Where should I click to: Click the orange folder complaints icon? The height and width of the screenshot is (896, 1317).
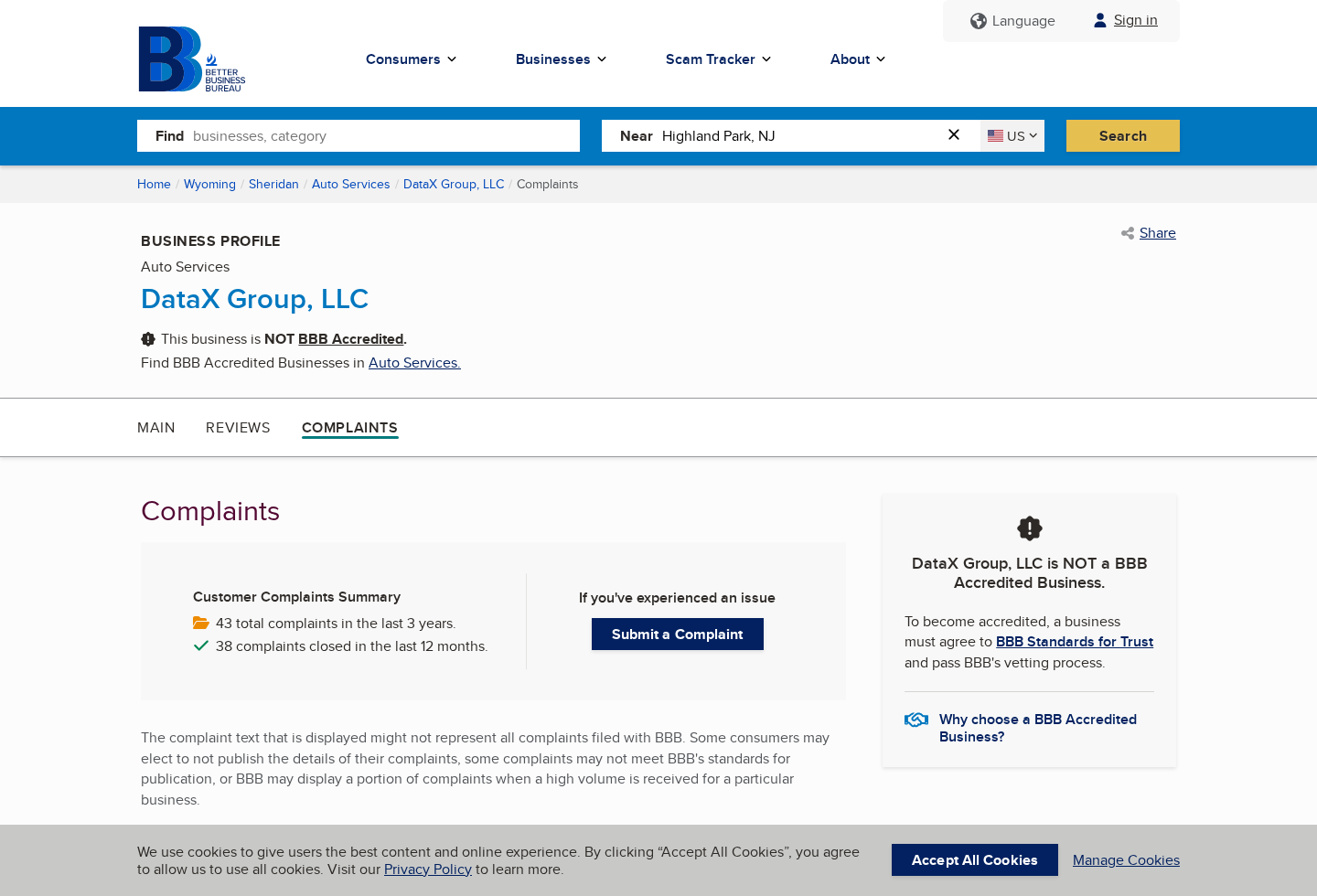point(201,623)
